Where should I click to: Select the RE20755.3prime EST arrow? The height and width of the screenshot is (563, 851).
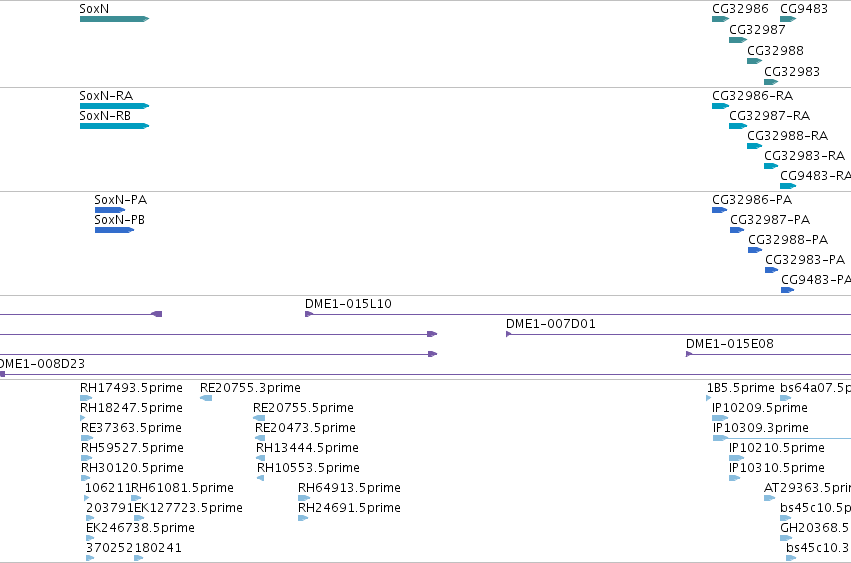click(206, 398)
